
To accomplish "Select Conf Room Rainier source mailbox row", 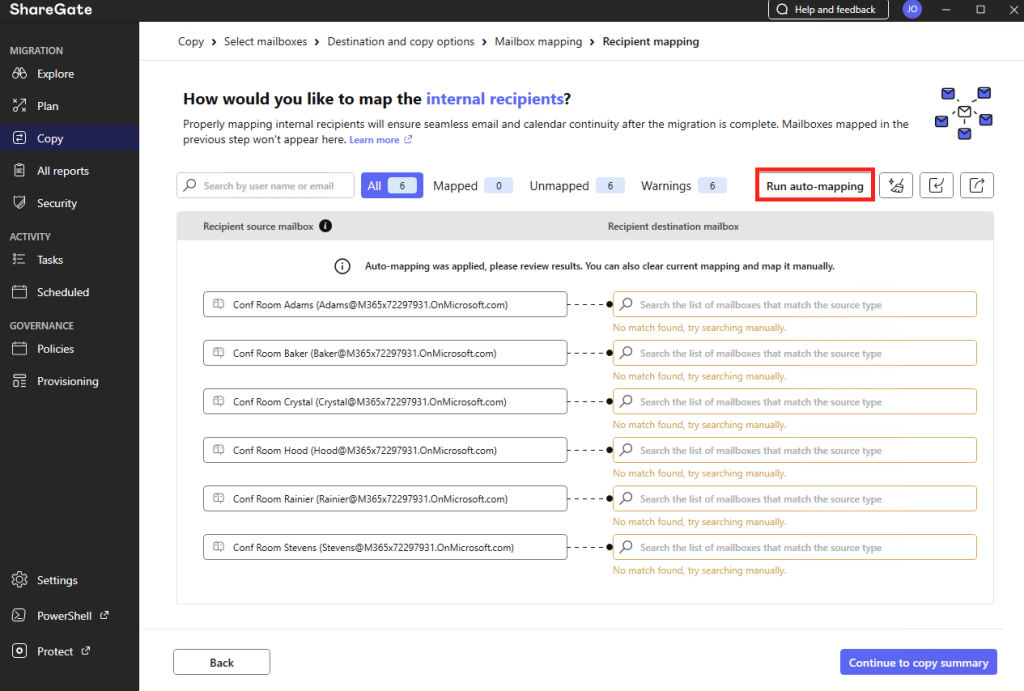I will pyautogui.click(x=385, y=498).
